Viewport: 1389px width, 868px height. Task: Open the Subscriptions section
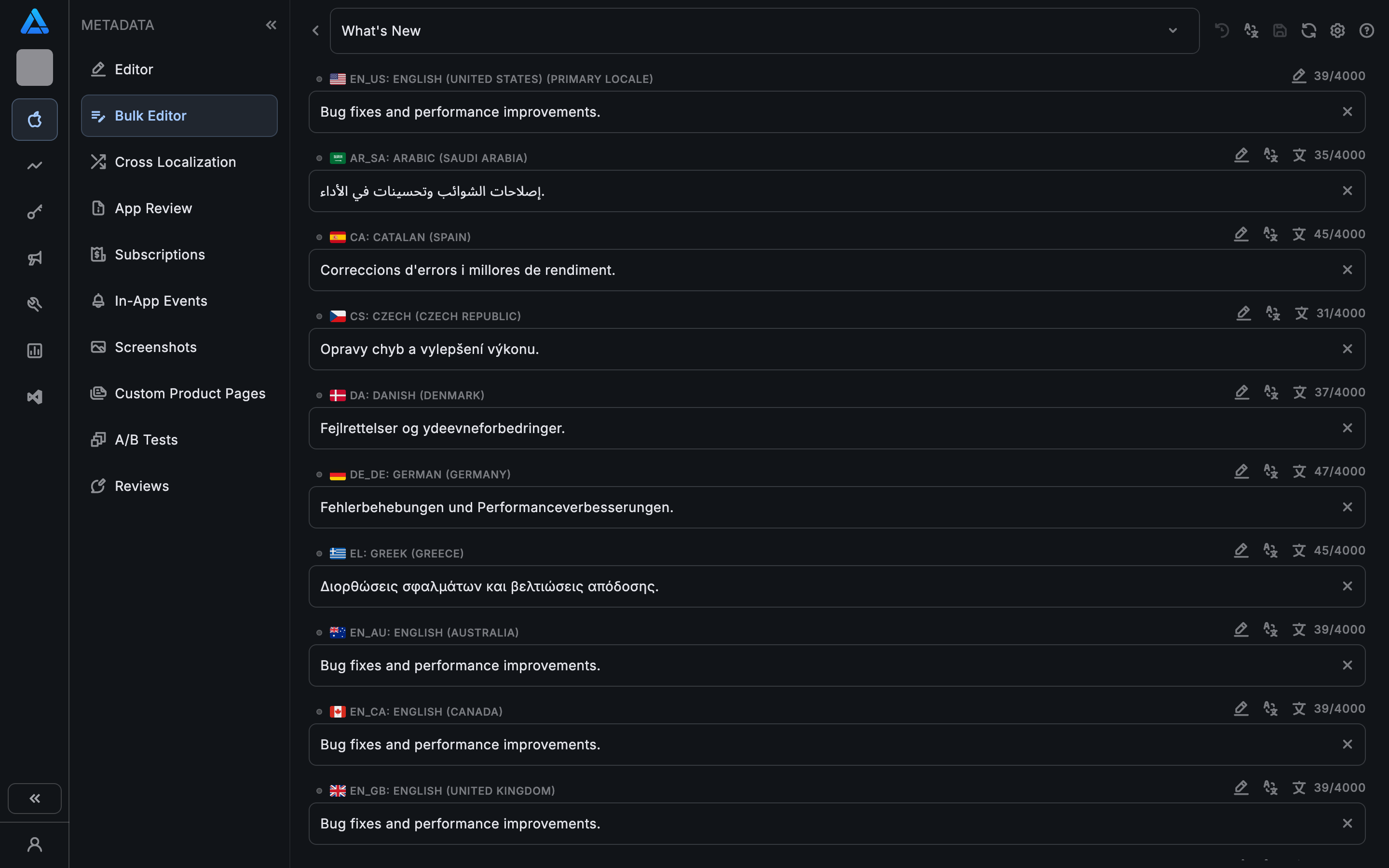click(160, 254)
